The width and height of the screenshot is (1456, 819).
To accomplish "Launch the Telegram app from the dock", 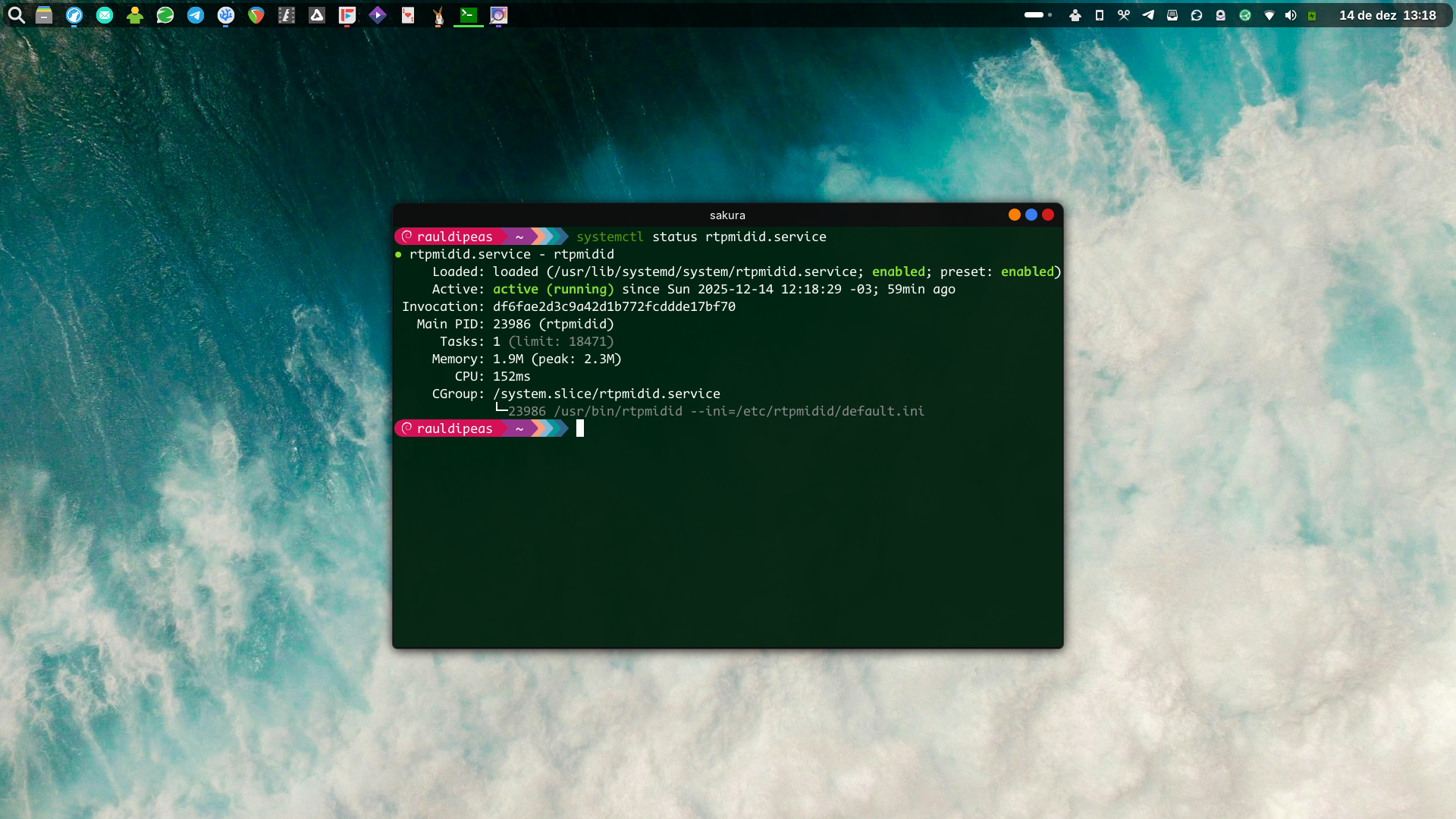I will pos(196,15).
